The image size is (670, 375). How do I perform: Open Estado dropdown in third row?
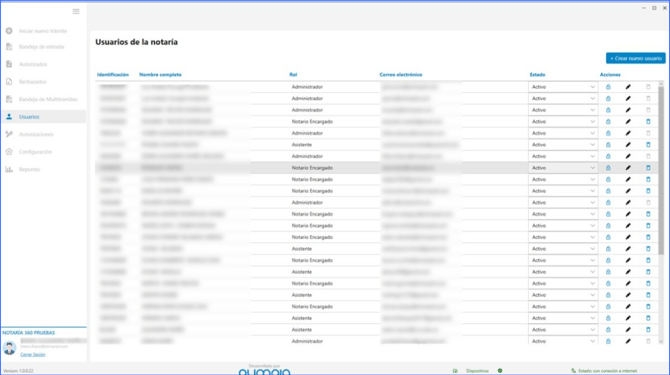tap(563, 110)
